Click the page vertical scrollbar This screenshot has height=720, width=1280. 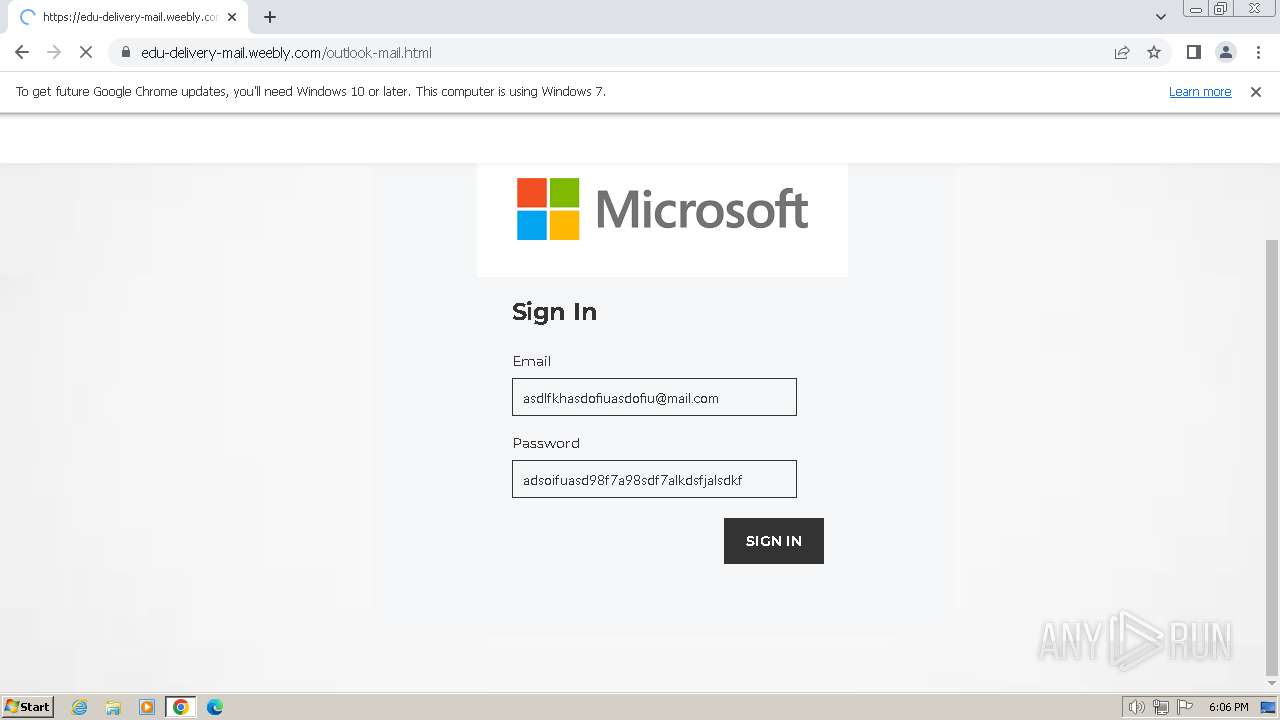click(x=1272, y=457)
